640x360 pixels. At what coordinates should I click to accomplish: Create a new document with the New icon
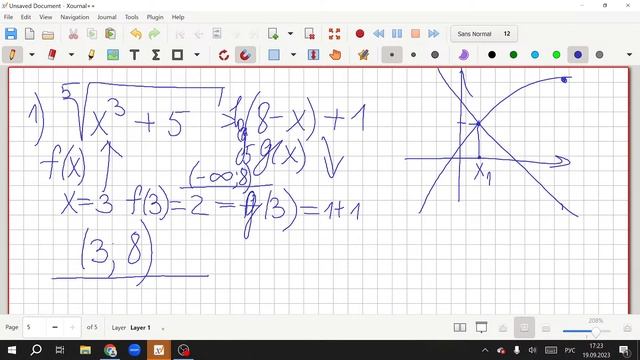tap(29, 34)
